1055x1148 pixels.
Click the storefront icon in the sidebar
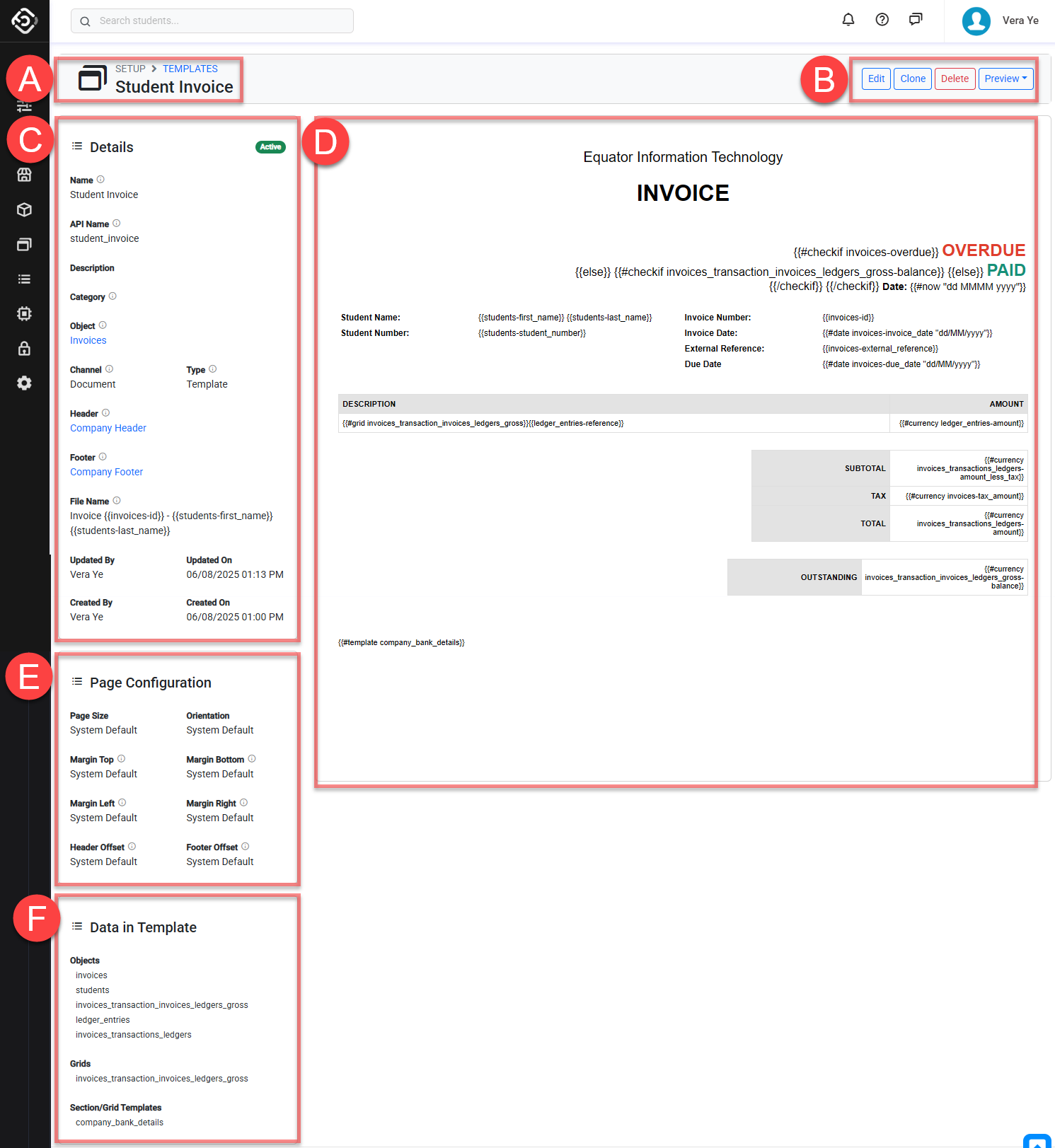tap(24, 175)
